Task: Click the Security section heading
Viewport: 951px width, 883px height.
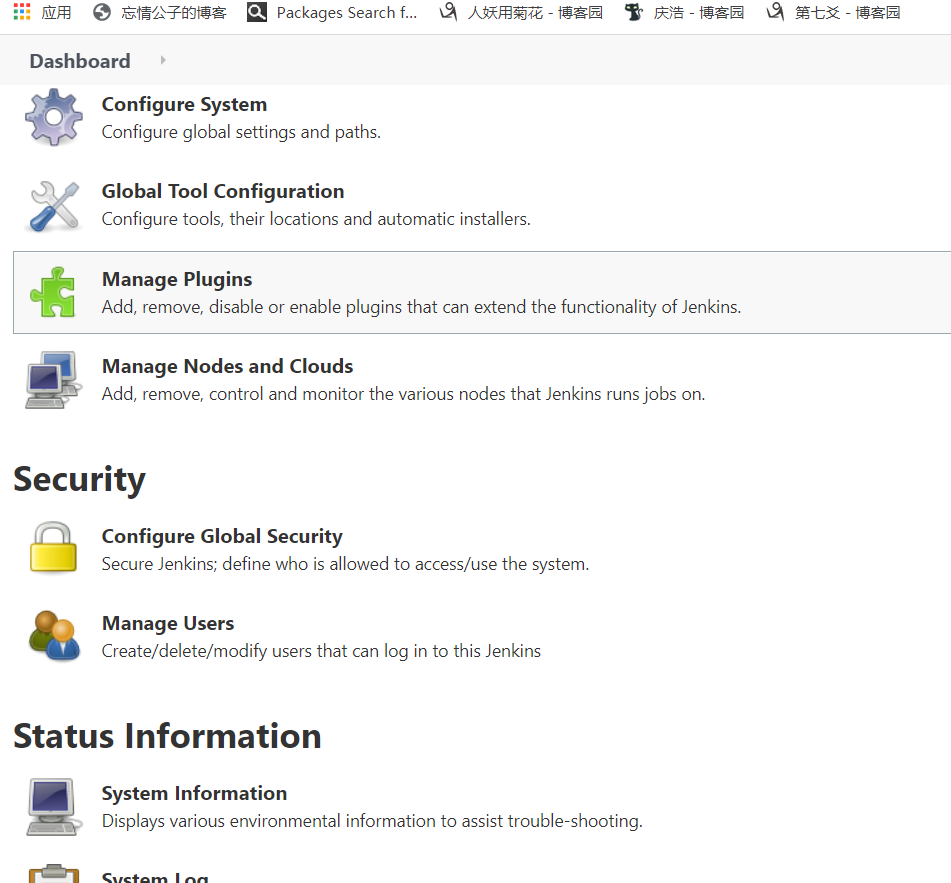Action: click(x=79, y=480)
